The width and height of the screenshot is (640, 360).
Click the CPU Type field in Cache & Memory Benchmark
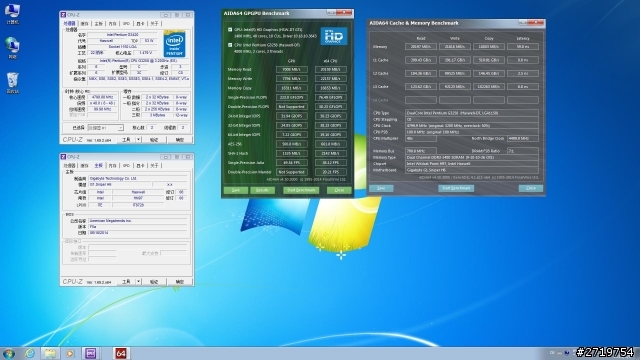click(x=472, y=113)
